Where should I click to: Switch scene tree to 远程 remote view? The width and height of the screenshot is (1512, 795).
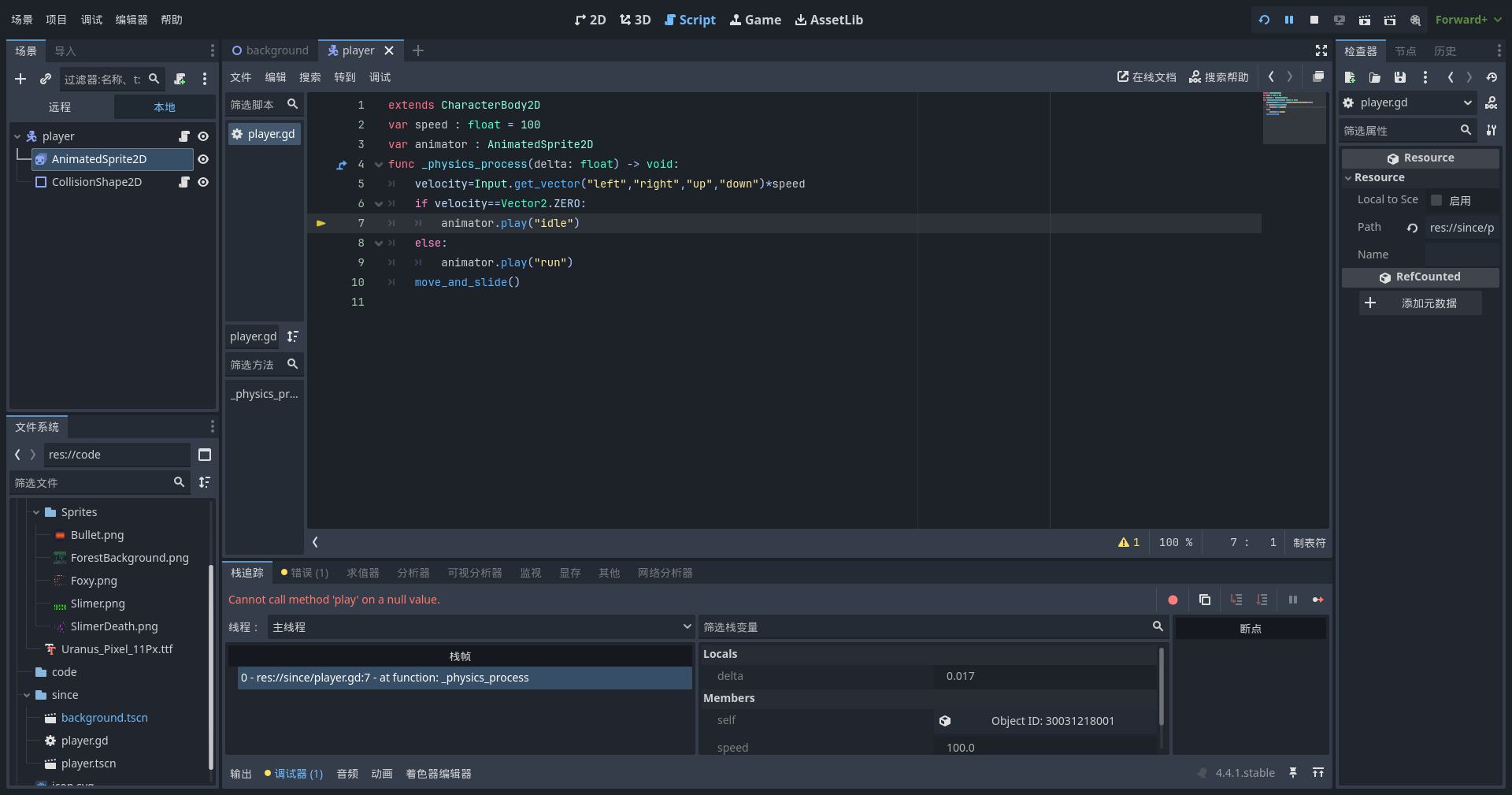tap(60, 107)
